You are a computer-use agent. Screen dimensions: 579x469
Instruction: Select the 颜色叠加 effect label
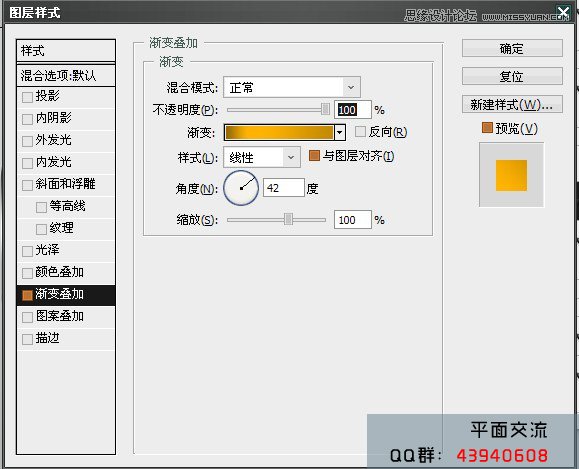[x=59, y=272]
